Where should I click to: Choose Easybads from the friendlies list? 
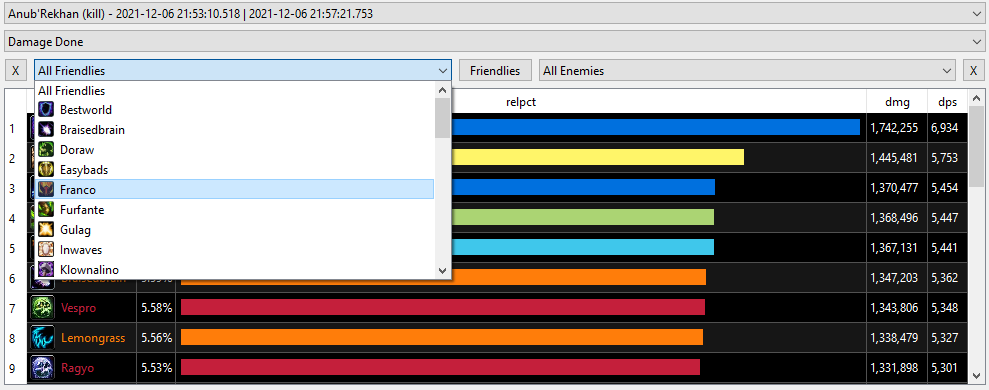pyautogui.click(x=235, y=170)
